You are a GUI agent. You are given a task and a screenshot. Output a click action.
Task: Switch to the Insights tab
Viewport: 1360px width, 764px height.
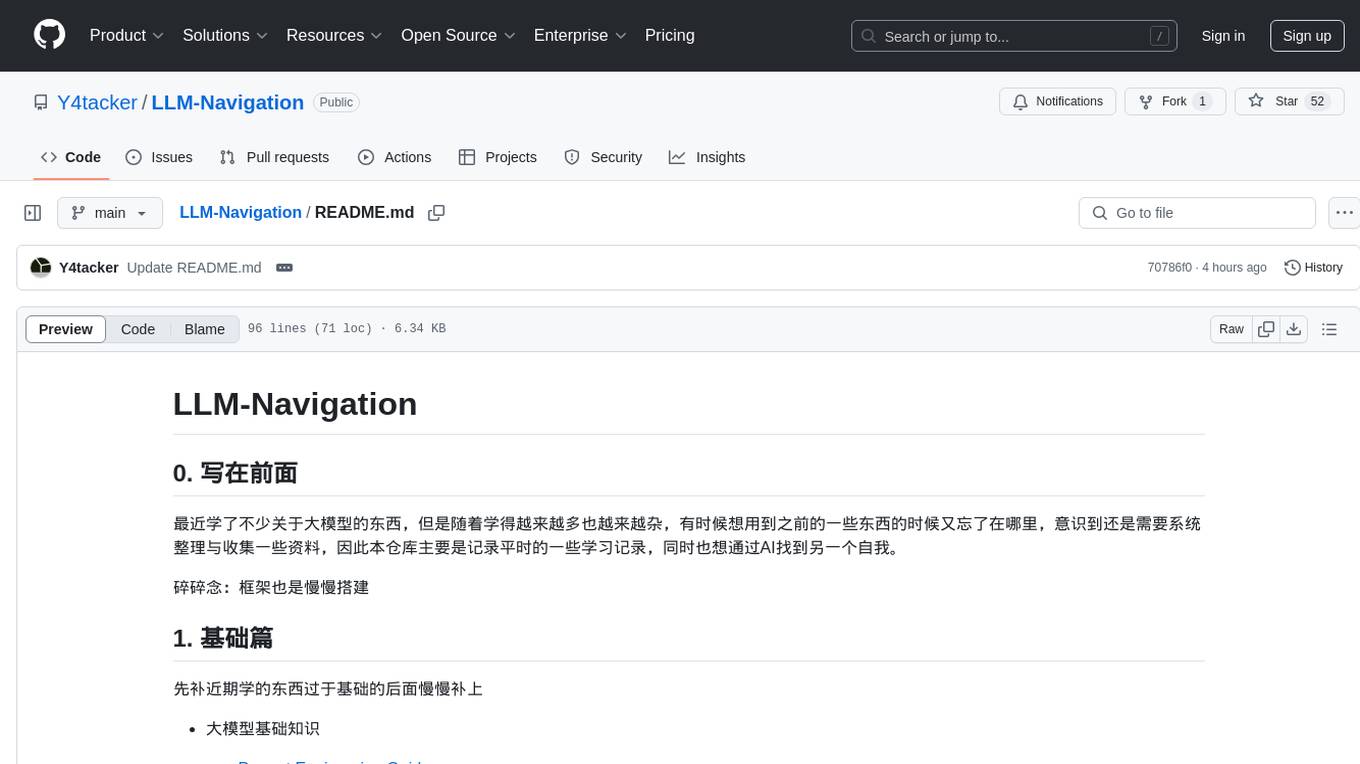tap(707, 157)
